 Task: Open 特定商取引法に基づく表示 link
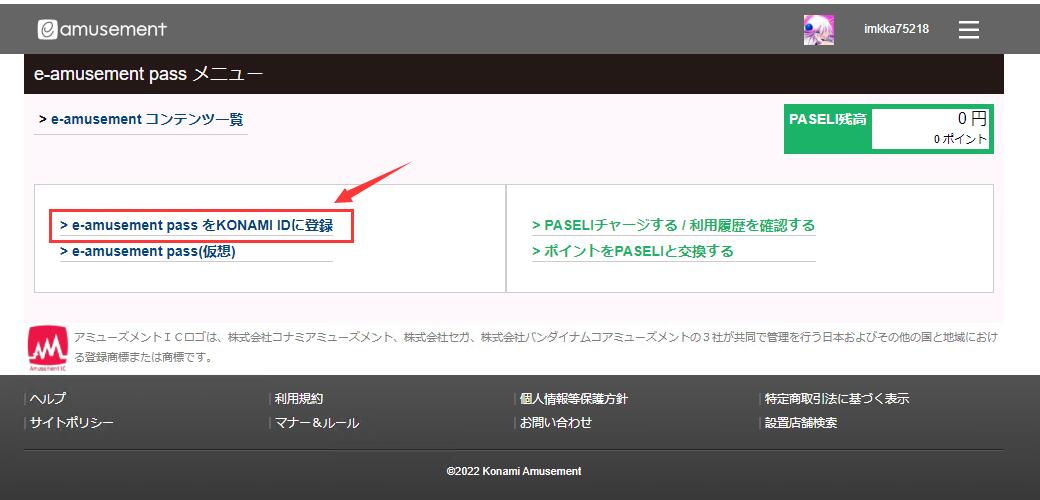pos(836,399)
